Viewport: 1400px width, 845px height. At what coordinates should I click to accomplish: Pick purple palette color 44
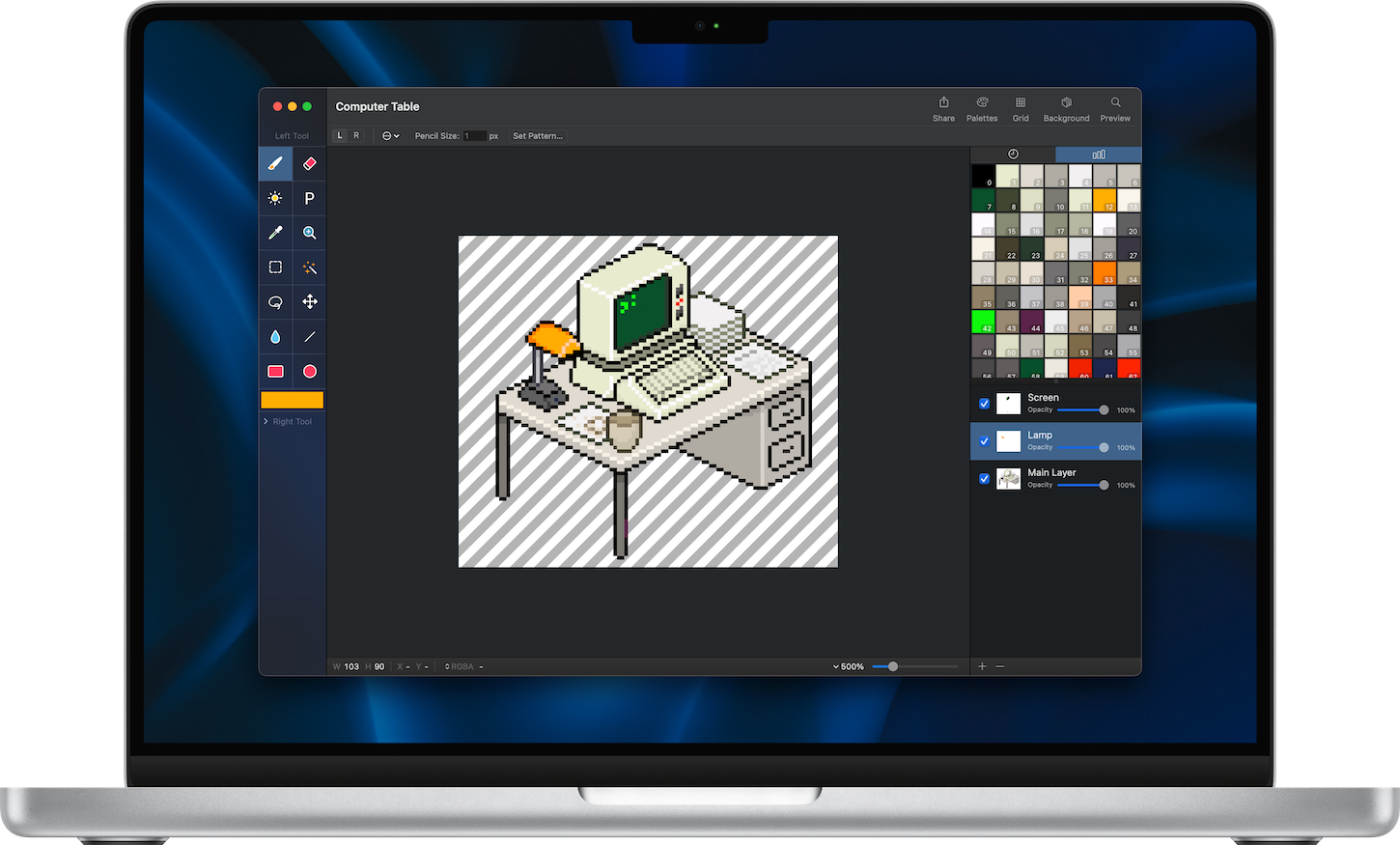coord(1032,321)
